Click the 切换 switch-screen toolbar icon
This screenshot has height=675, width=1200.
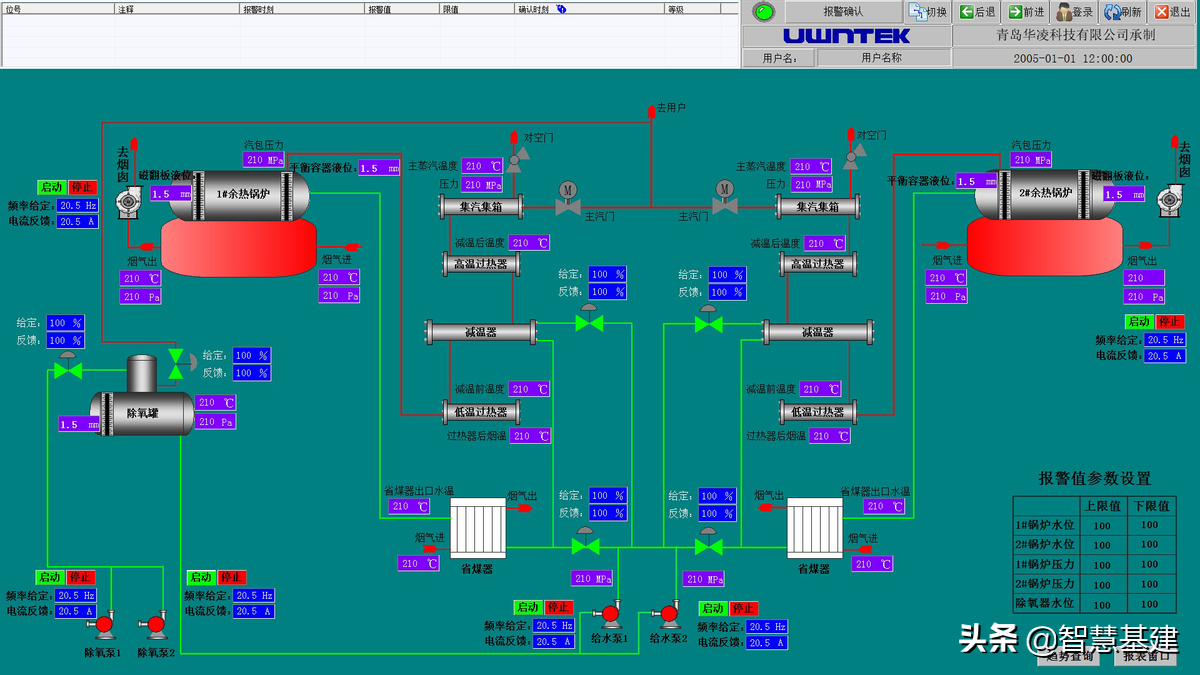coord(927,12)
